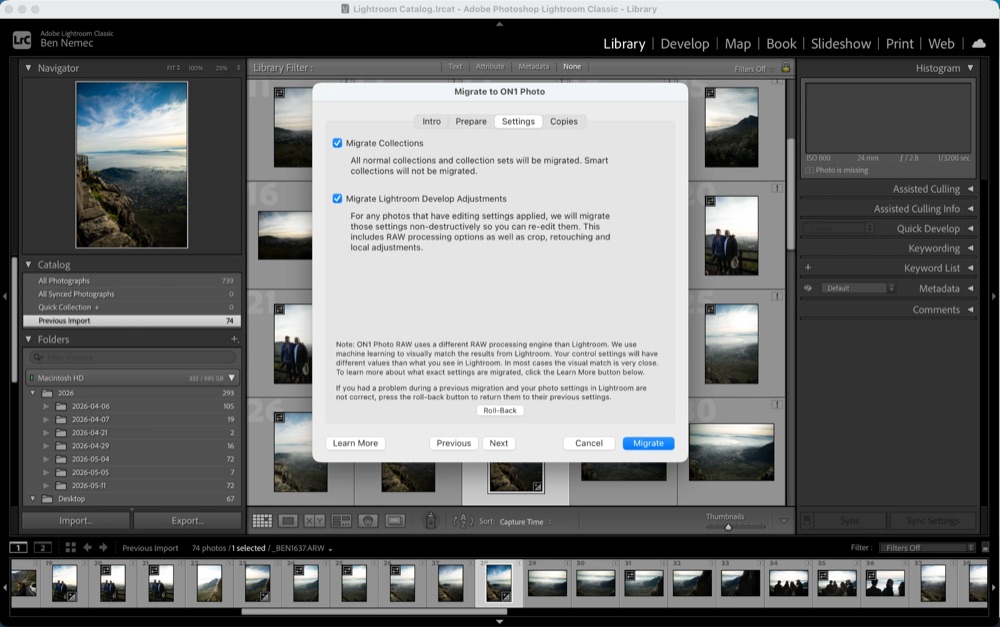Screen dimensions: 1000x627
Task: Open People view face icon
Action: [x=368, y=521]
